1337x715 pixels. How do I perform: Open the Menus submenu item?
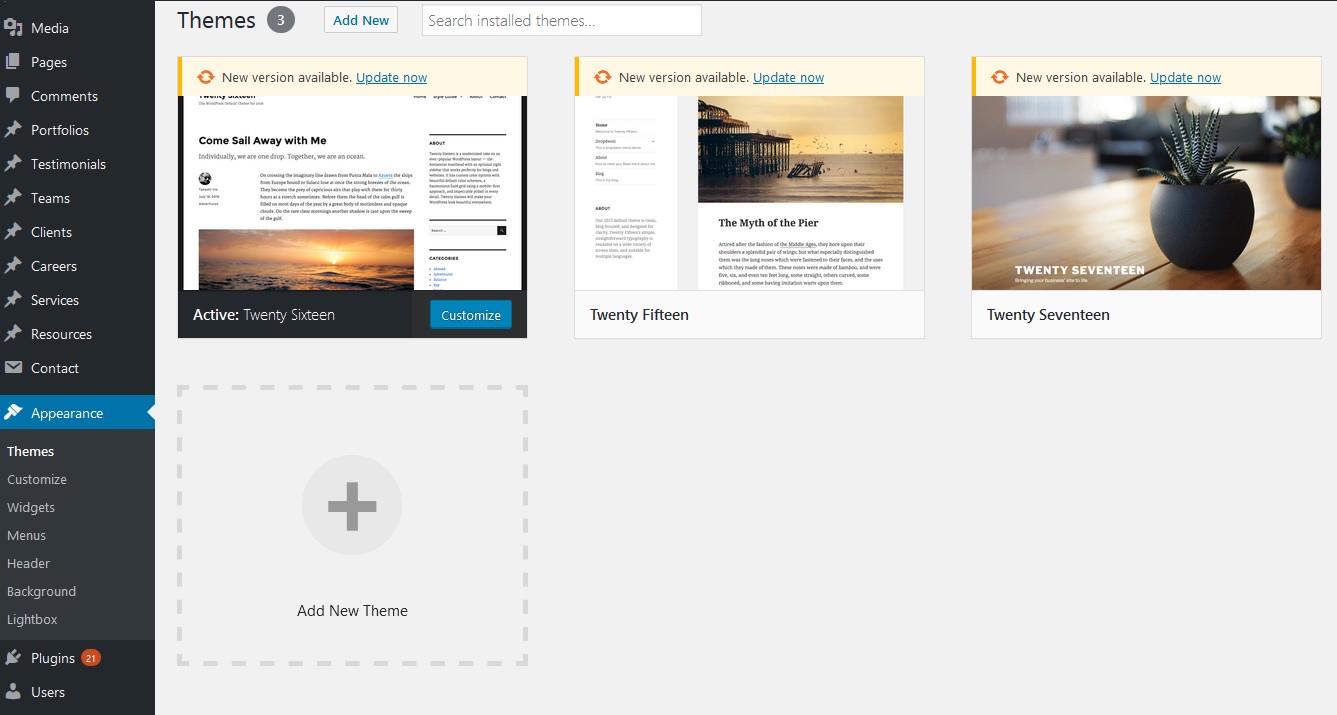tap(27, 535)
